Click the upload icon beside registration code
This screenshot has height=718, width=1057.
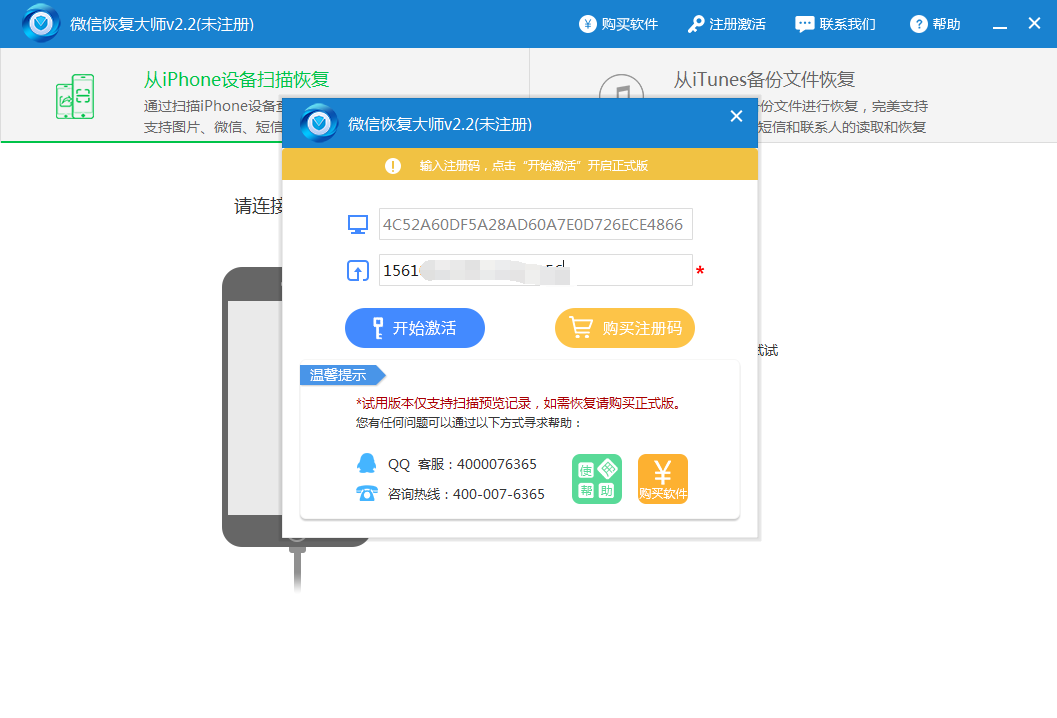coord(358,270)
